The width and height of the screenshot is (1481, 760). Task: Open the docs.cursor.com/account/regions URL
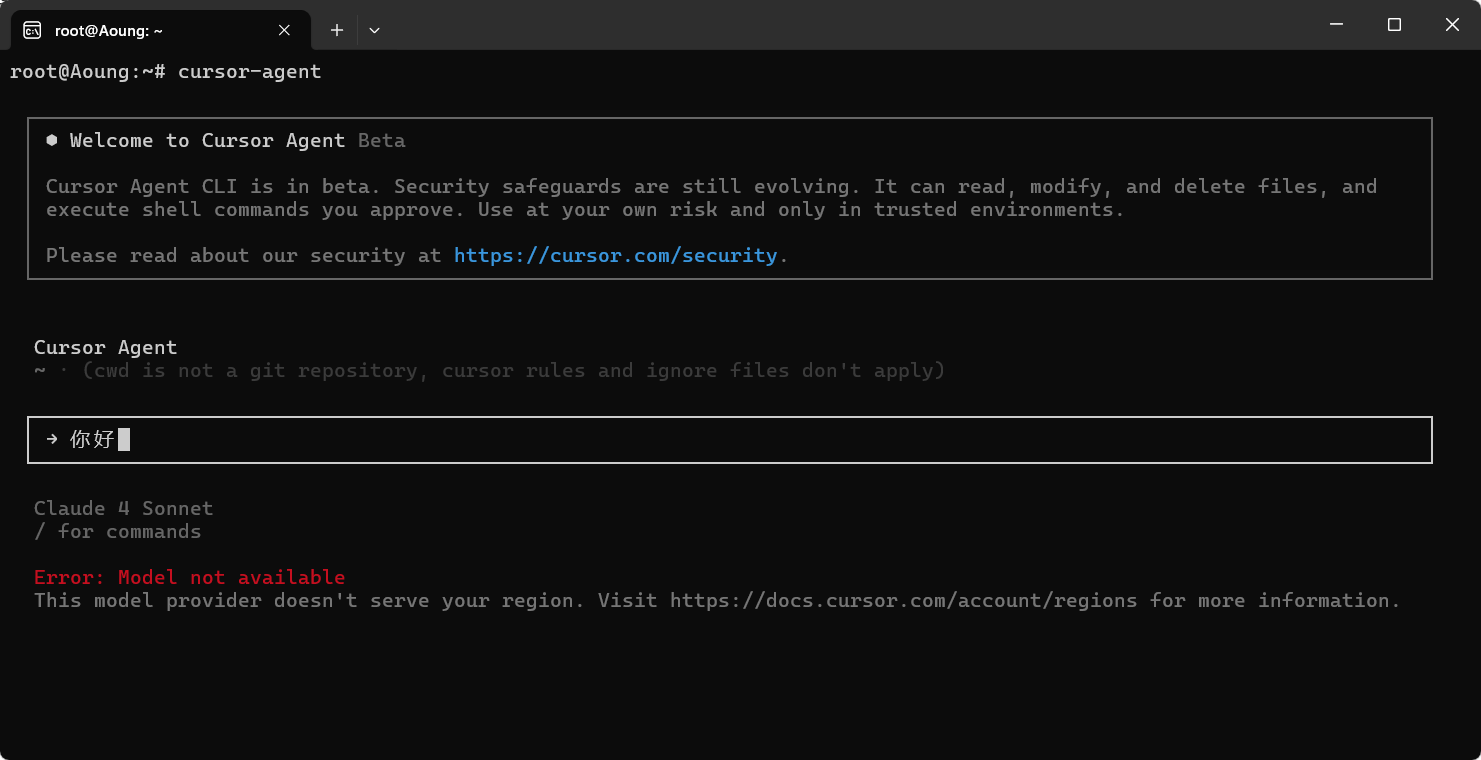pos(903,600)
